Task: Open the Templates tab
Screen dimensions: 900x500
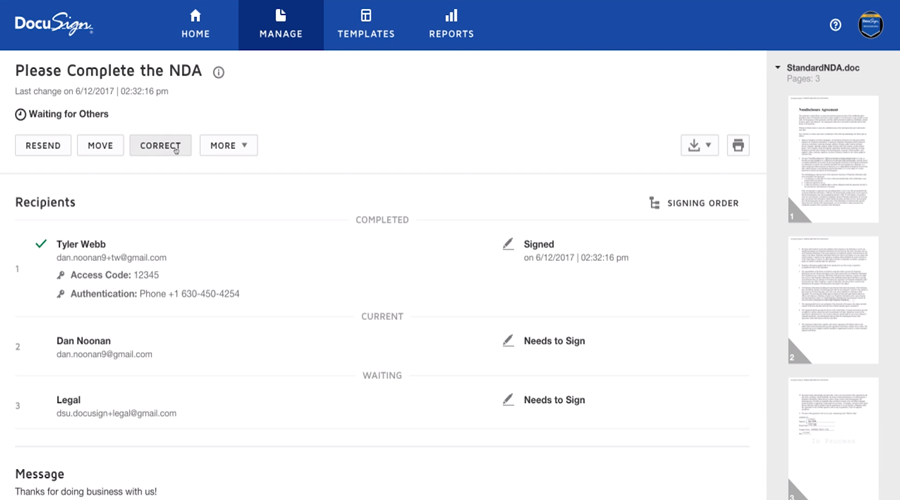Action: (366, 25)
